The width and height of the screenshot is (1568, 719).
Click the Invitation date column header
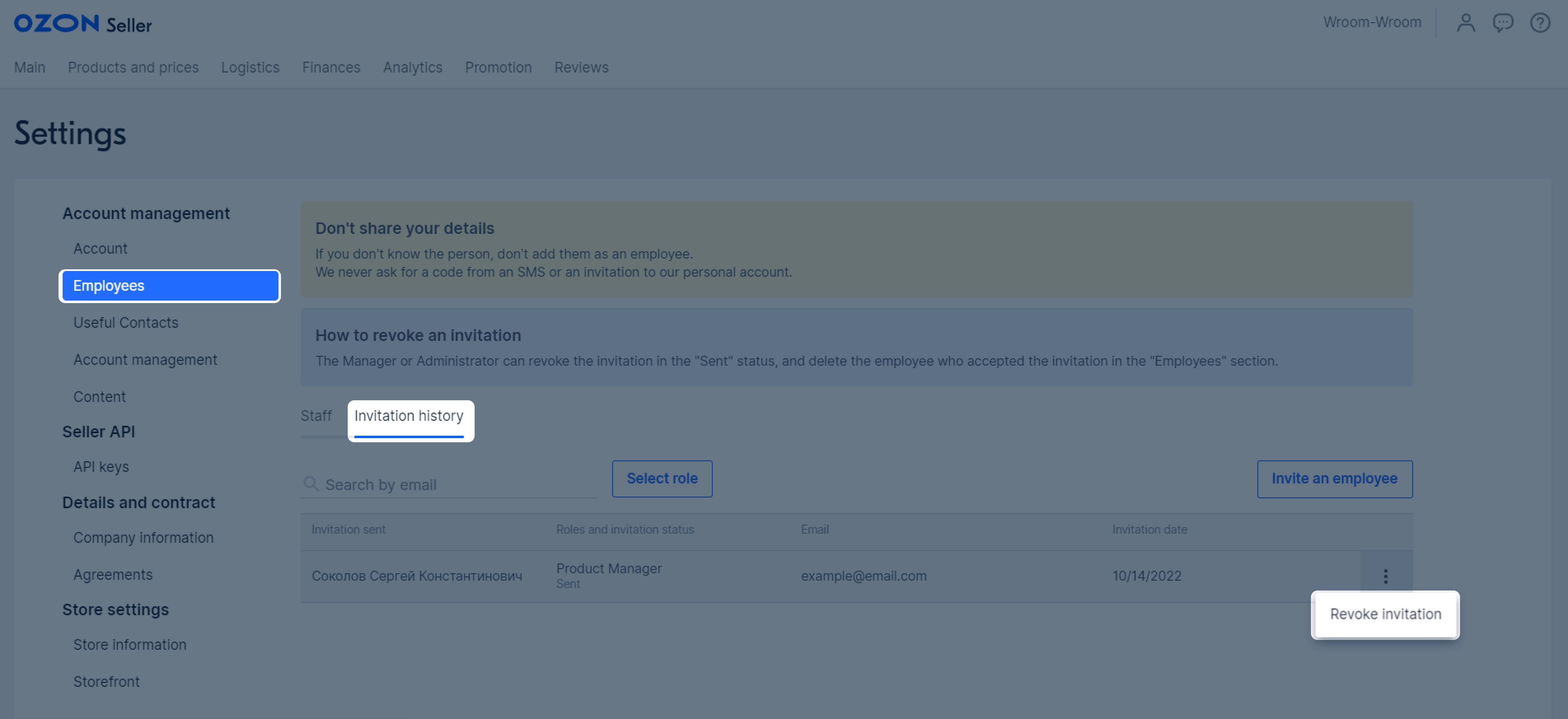tap(1149, 530)
